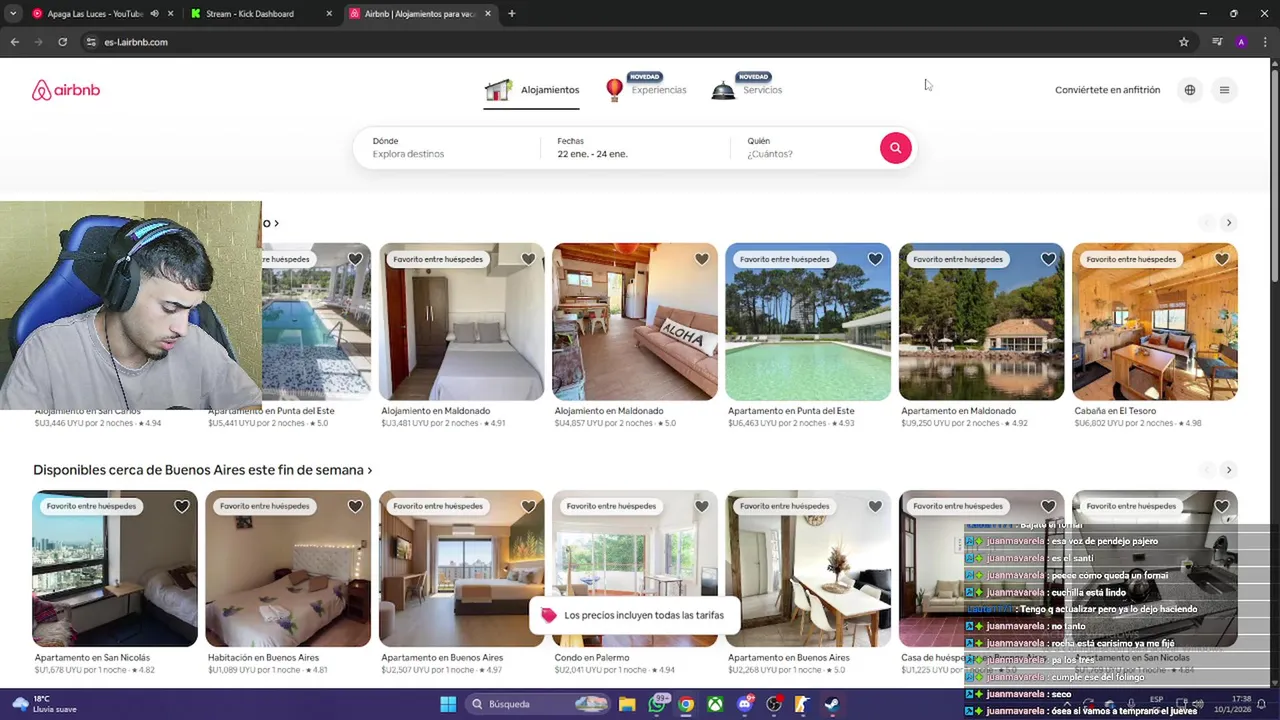The height and width of the screenshot is (720, 1280).
Task: Favorite the Habitación en Buenos Aires listing
Action: [355, 506]
